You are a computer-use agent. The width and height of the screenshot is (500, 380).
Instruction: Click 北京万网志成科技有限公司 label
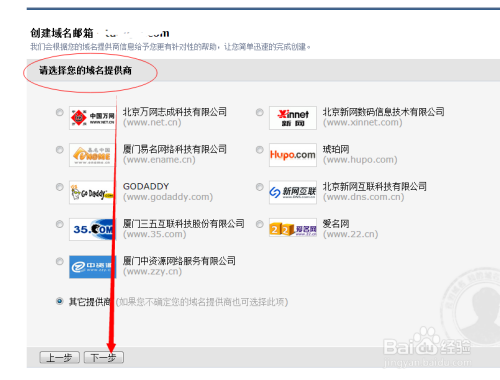pyautogui.click(x=175, y=112)
